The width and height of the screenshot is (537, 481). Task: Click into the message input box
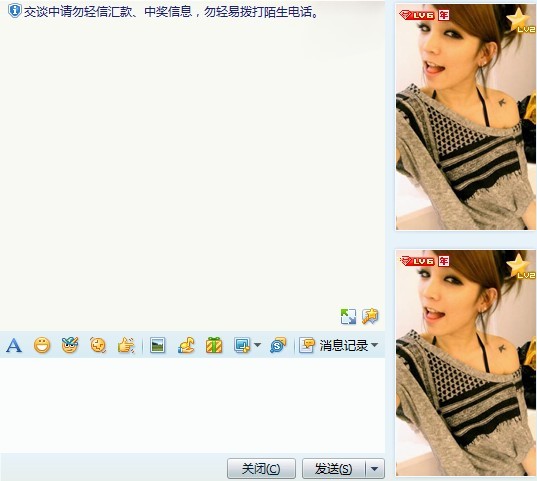pos(192,405)
